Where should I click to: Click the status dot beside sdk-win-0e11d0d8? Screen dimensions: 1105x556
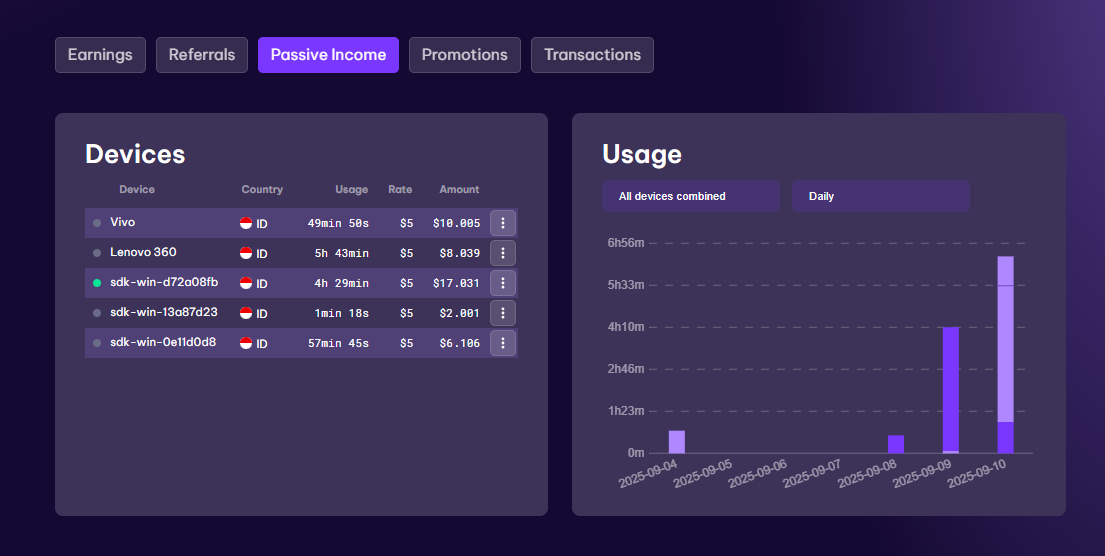click(x=97, y=343)
